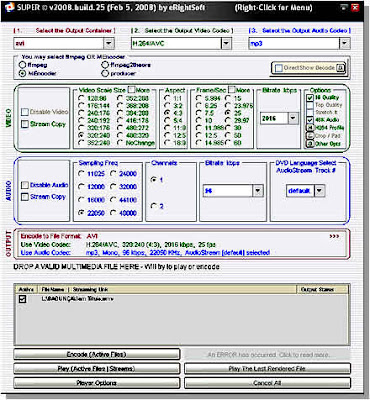Image resolution: width=370 pixels, height=400 pixels.
Task: Toggle the Stretch It option checkbox
Action: pyautogui.click(x=310, y=112)
